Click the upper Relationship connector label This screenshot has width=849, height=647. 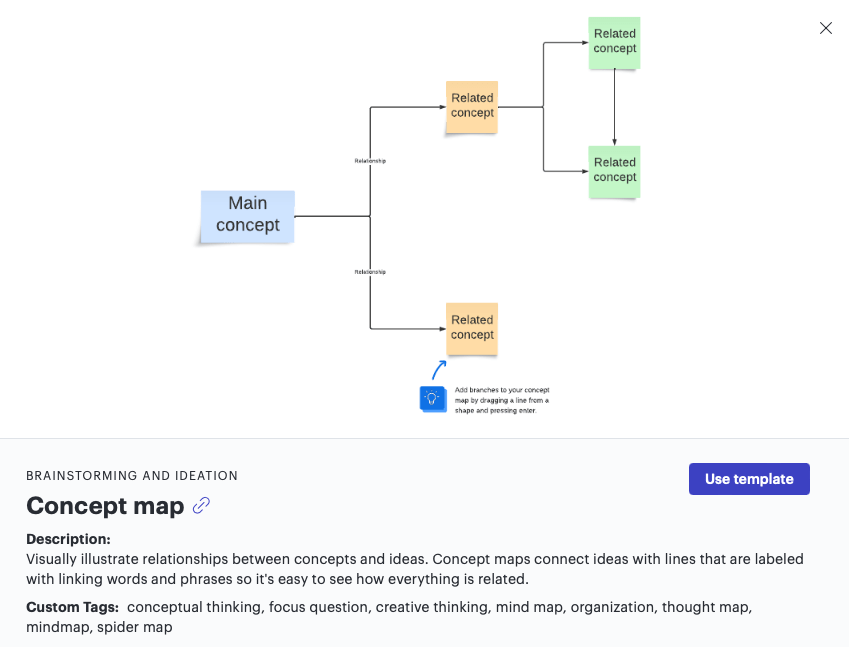coord(368,158)
